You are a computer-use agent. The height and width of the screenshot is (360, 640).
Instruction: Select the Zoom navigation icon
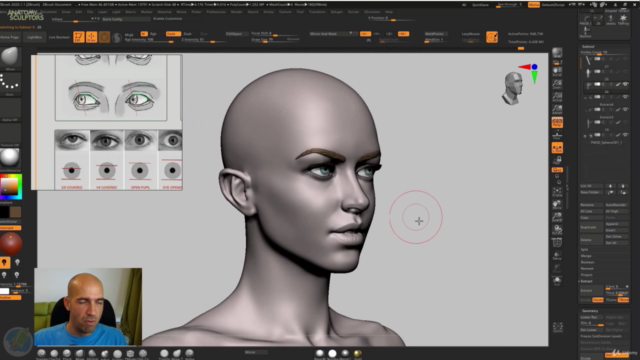557,85
